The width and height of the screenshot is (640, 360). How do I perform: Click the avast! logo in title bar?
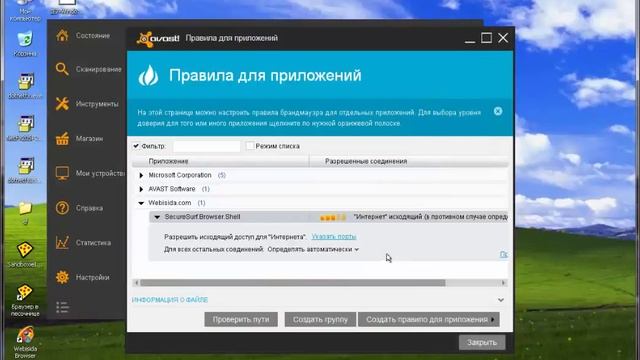pyautogui.click(x=158, y=38)
